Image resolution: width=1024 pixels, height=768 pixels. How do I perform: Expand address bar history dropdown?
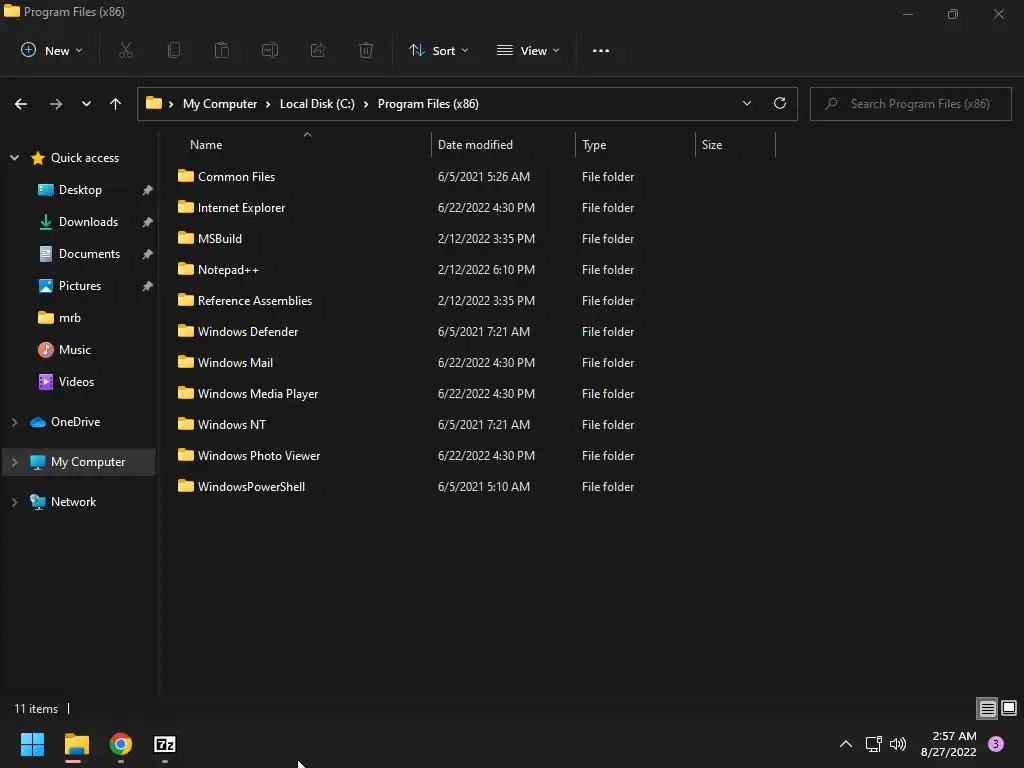point(746,103)
